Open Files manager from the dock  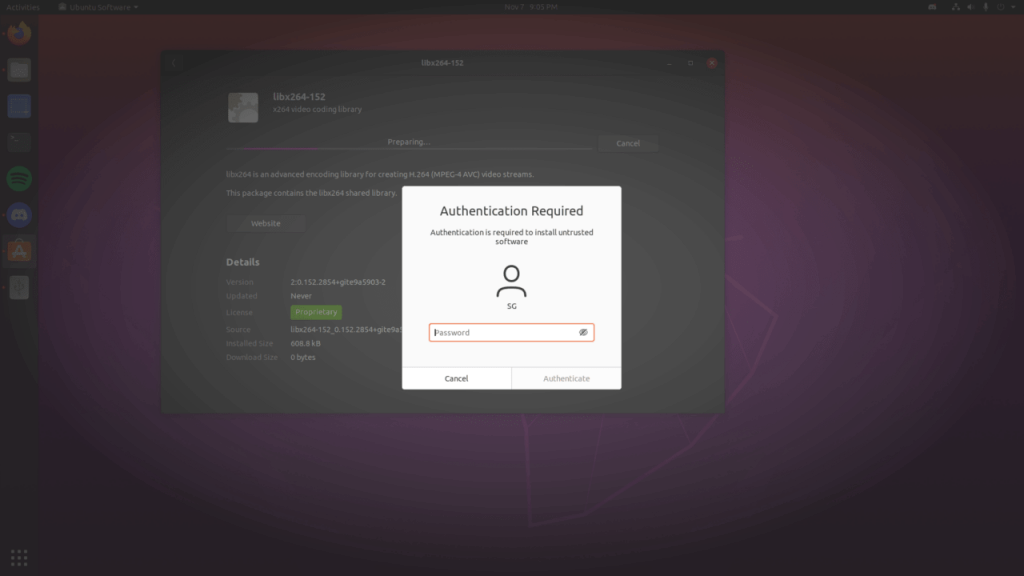(x=19, y=70)
